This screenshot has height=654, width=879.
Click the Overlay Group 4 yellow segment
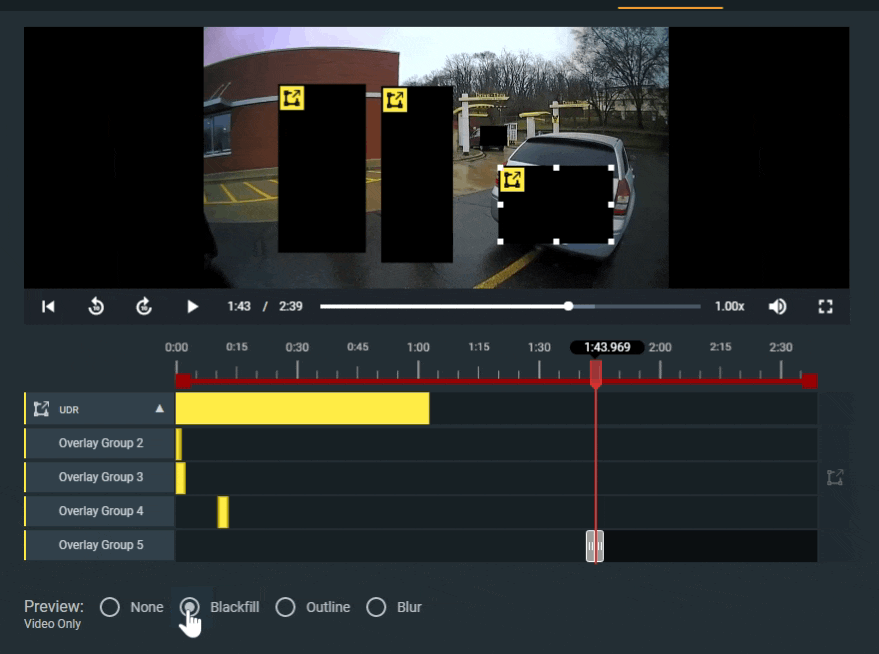223,512
